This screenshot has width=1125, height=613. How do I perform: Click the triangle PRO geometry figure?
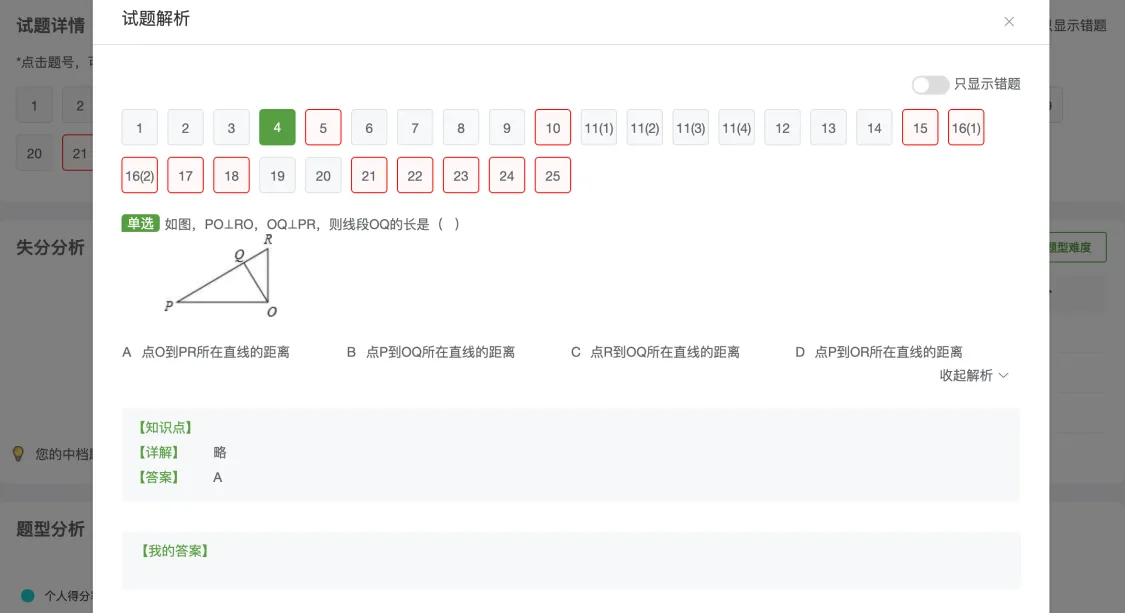[221, 276]
